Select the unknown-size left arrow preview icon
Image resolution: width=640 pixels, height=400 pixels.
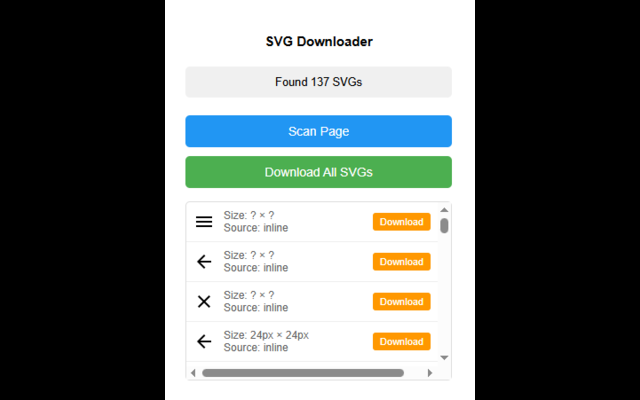tap(204, 262)
